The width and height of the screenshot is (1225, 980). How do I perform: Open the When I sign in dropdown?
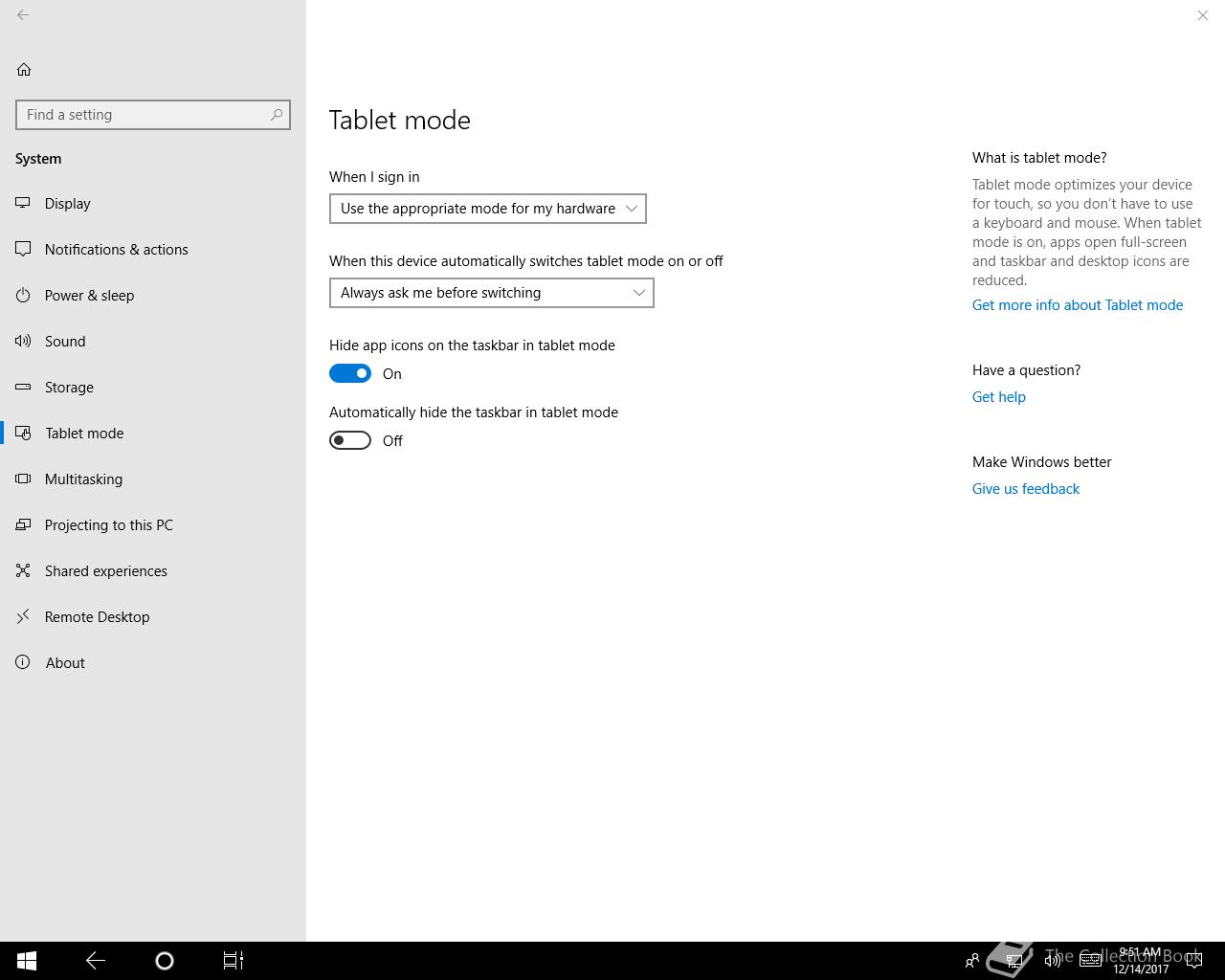pyautogui.click(x=488, y=209)
